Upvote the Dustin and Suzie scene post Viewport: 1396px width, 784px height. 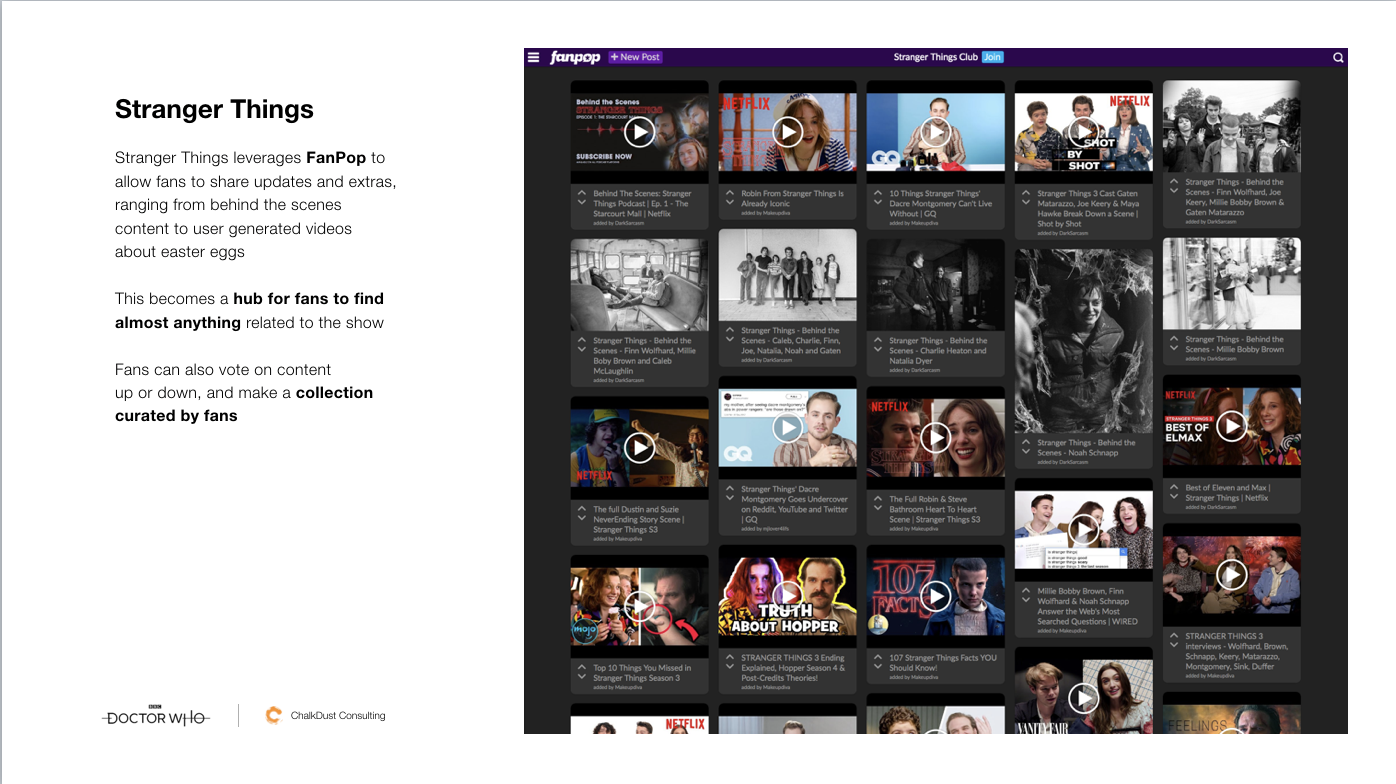tap(582, 507)
